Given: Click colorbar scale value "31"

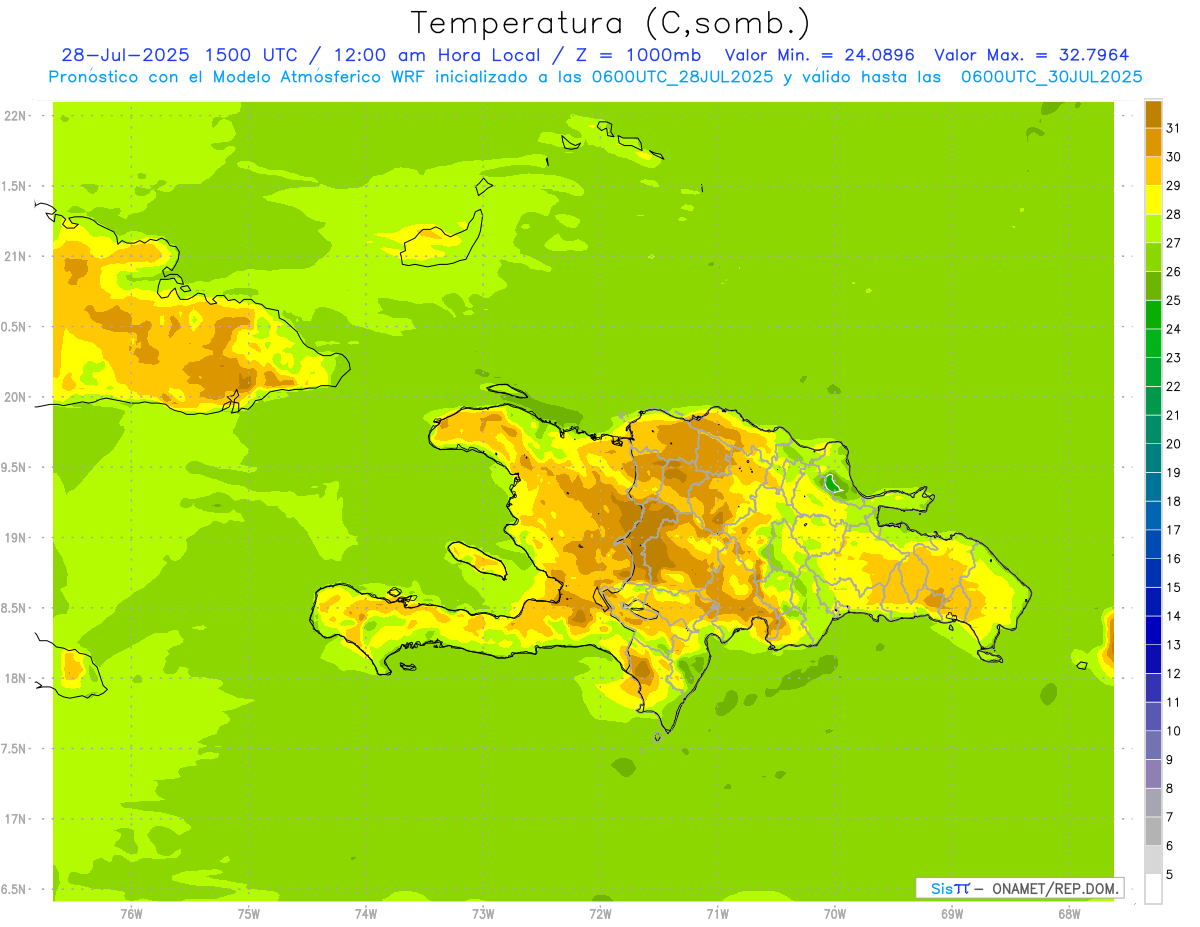Looking at the screenshot, I should pyautogui.click(x=1173, y=128).
